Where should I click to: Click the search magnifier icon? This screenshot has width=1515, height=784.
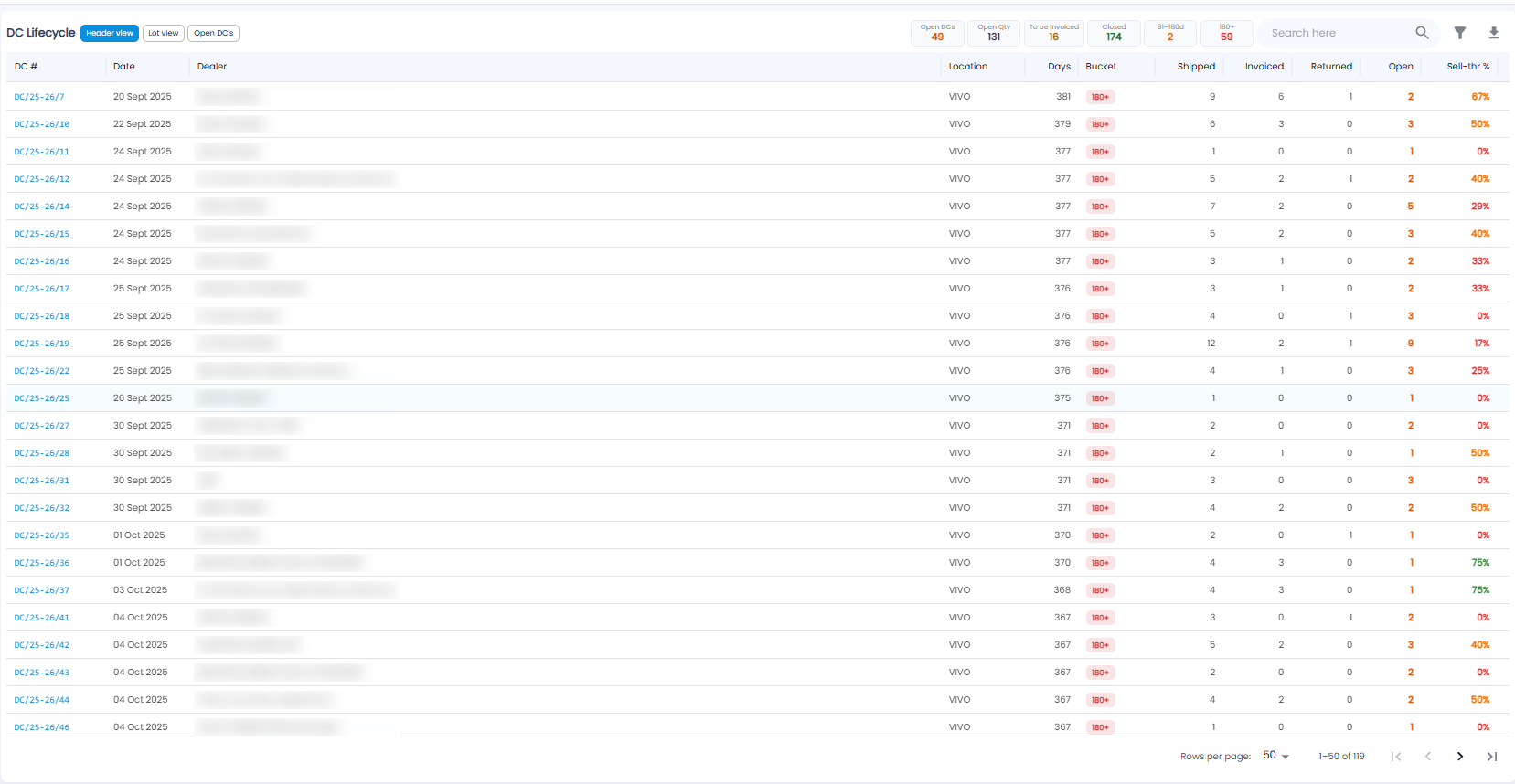pos(1422,33)
